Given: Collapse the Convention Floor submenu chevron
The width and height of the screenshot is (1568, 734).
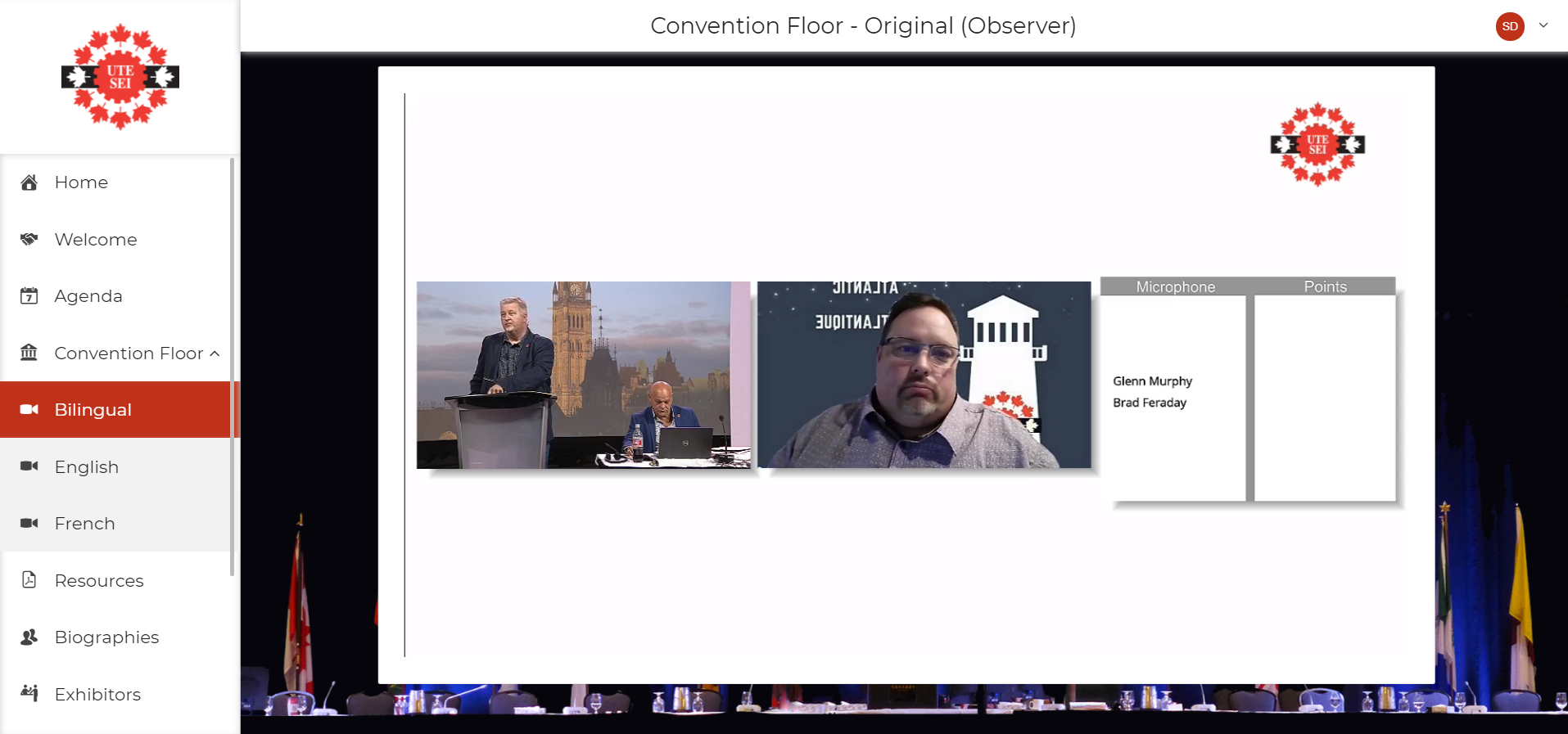Looking at the screenshot, I should pos(215,353).
